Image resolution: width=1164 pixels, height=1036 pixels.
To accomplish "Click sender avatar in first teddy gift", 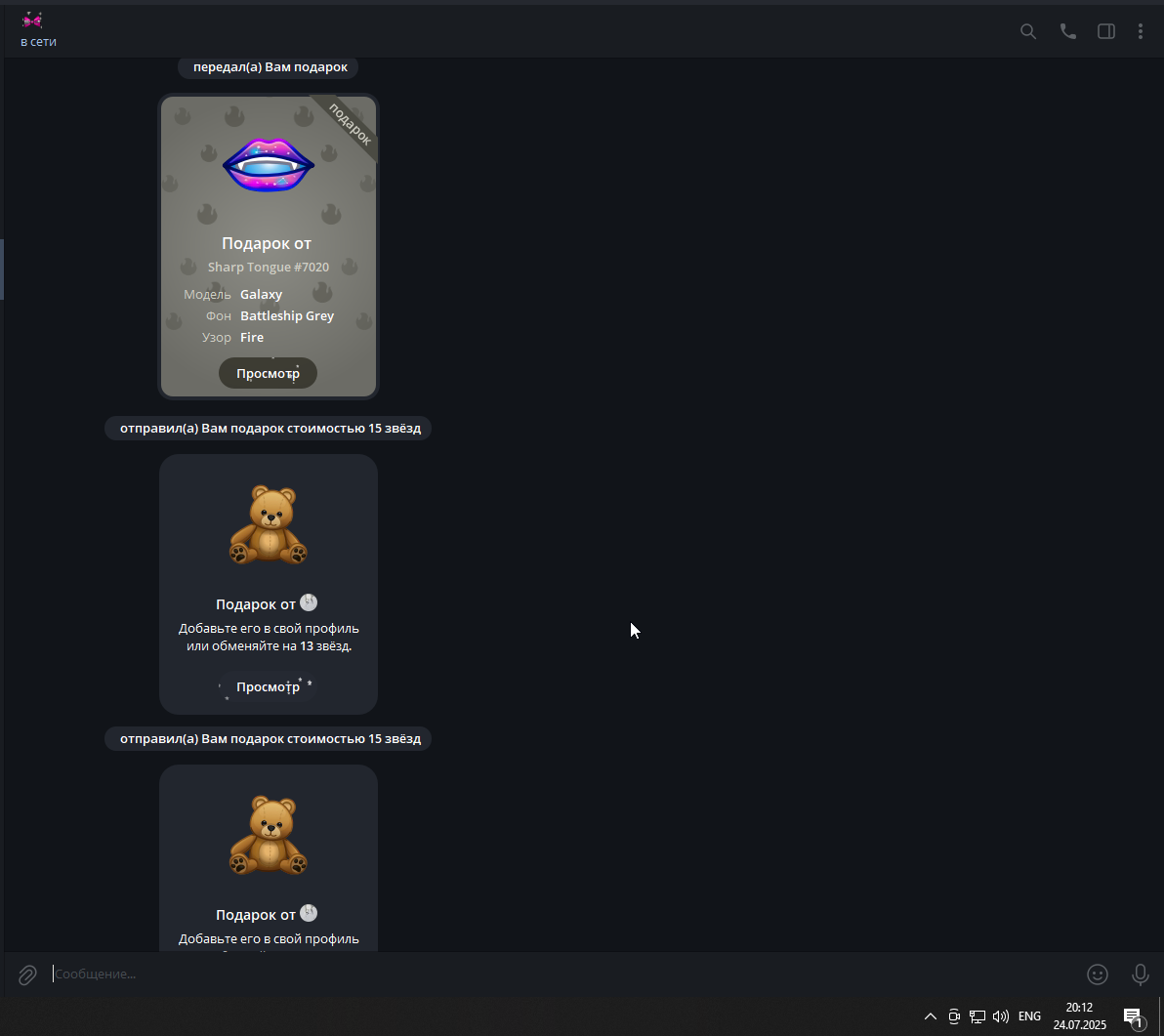I will [x=309, y=602].
